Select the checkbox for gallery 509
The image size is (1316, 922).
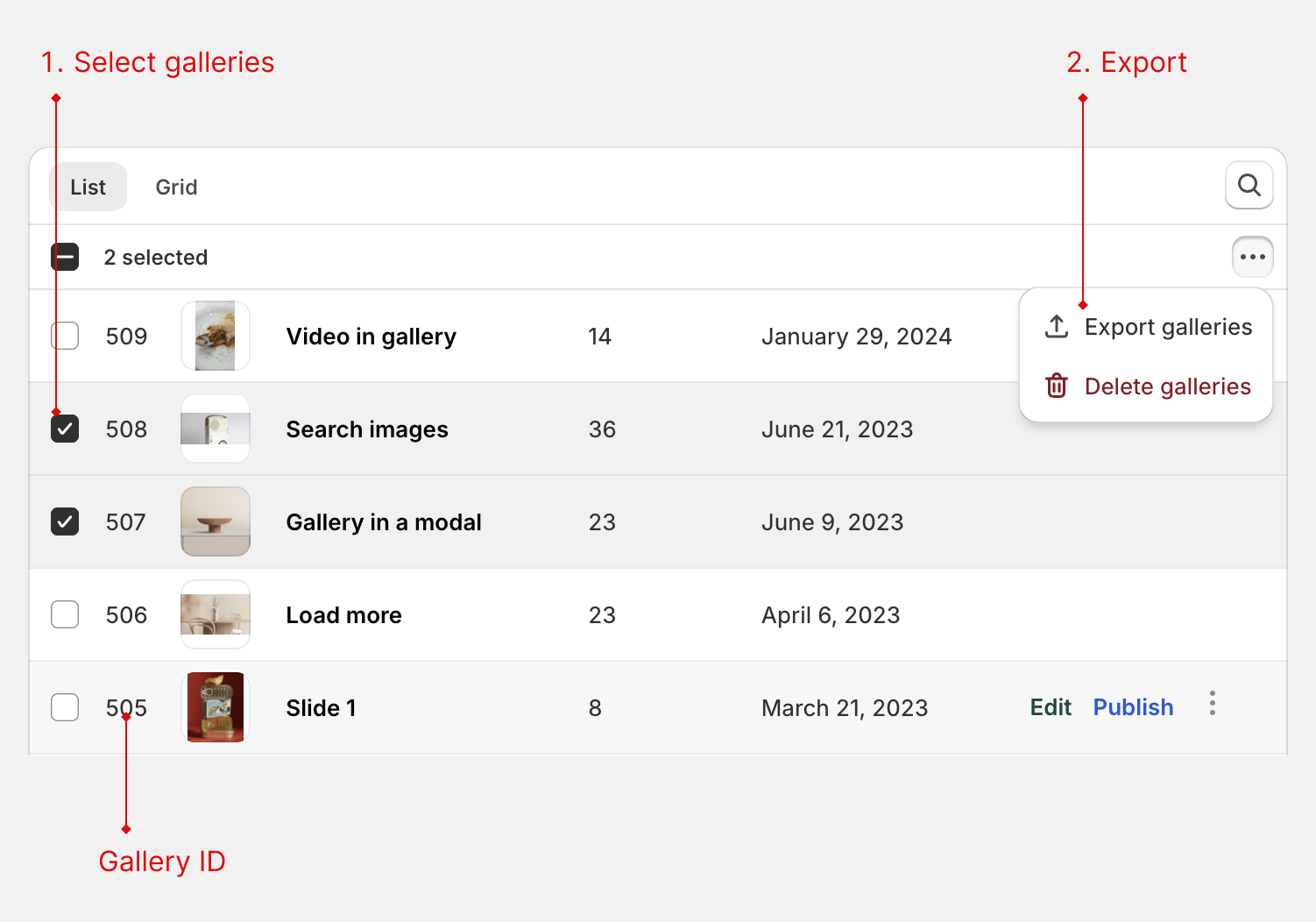tap(65, 336)
